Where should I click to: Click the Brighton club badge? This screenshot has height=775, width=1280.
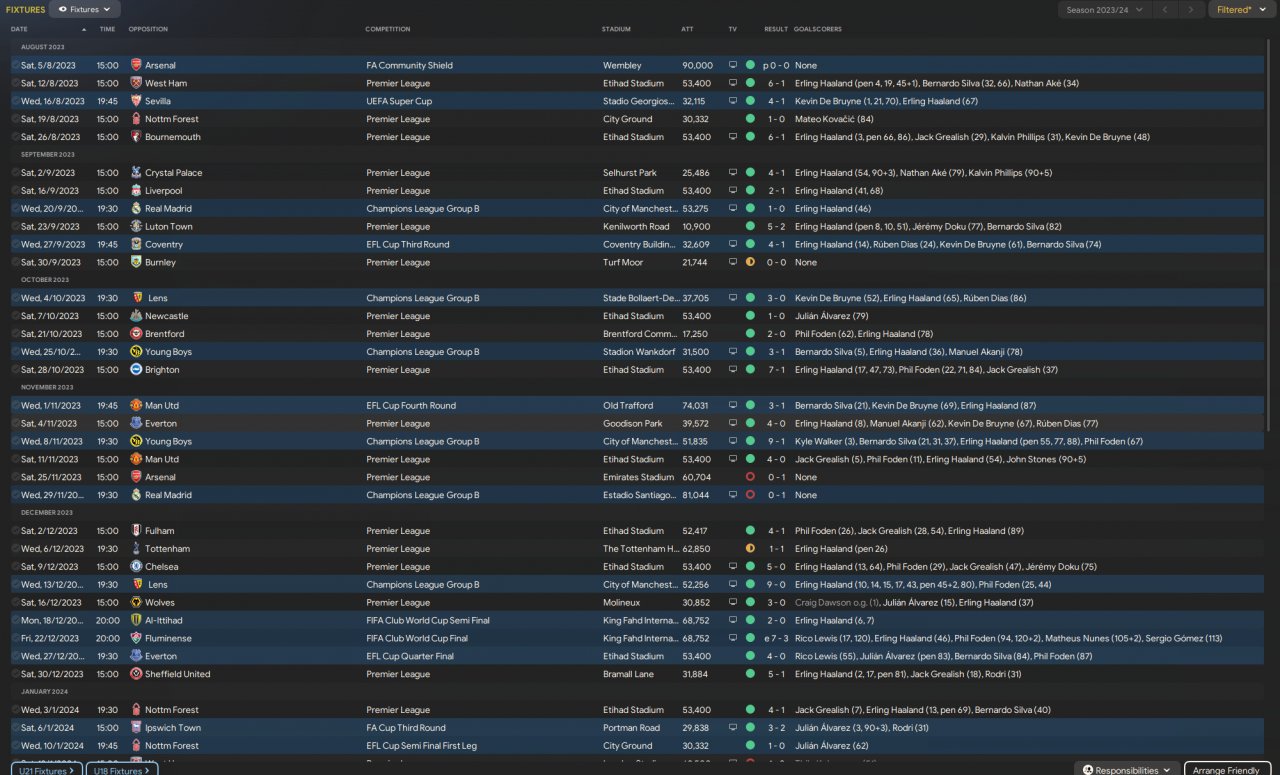pos(135,370)
